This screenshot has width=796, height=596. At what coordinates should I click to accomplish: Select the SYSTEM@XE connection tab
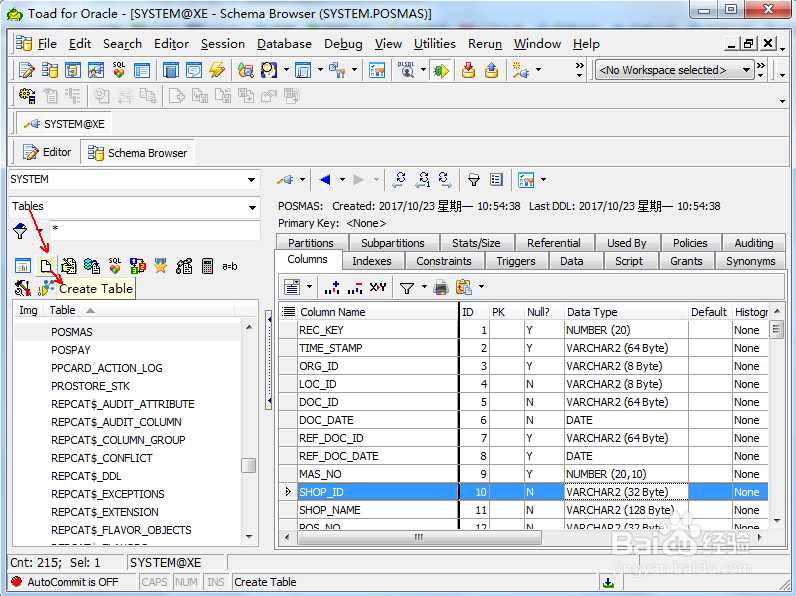64,124
